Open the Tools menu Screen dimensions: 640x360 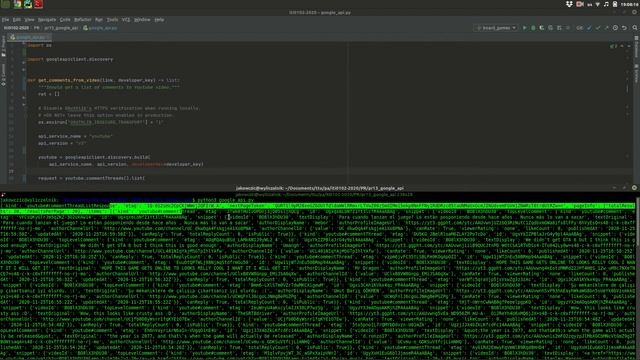(112, 20)
